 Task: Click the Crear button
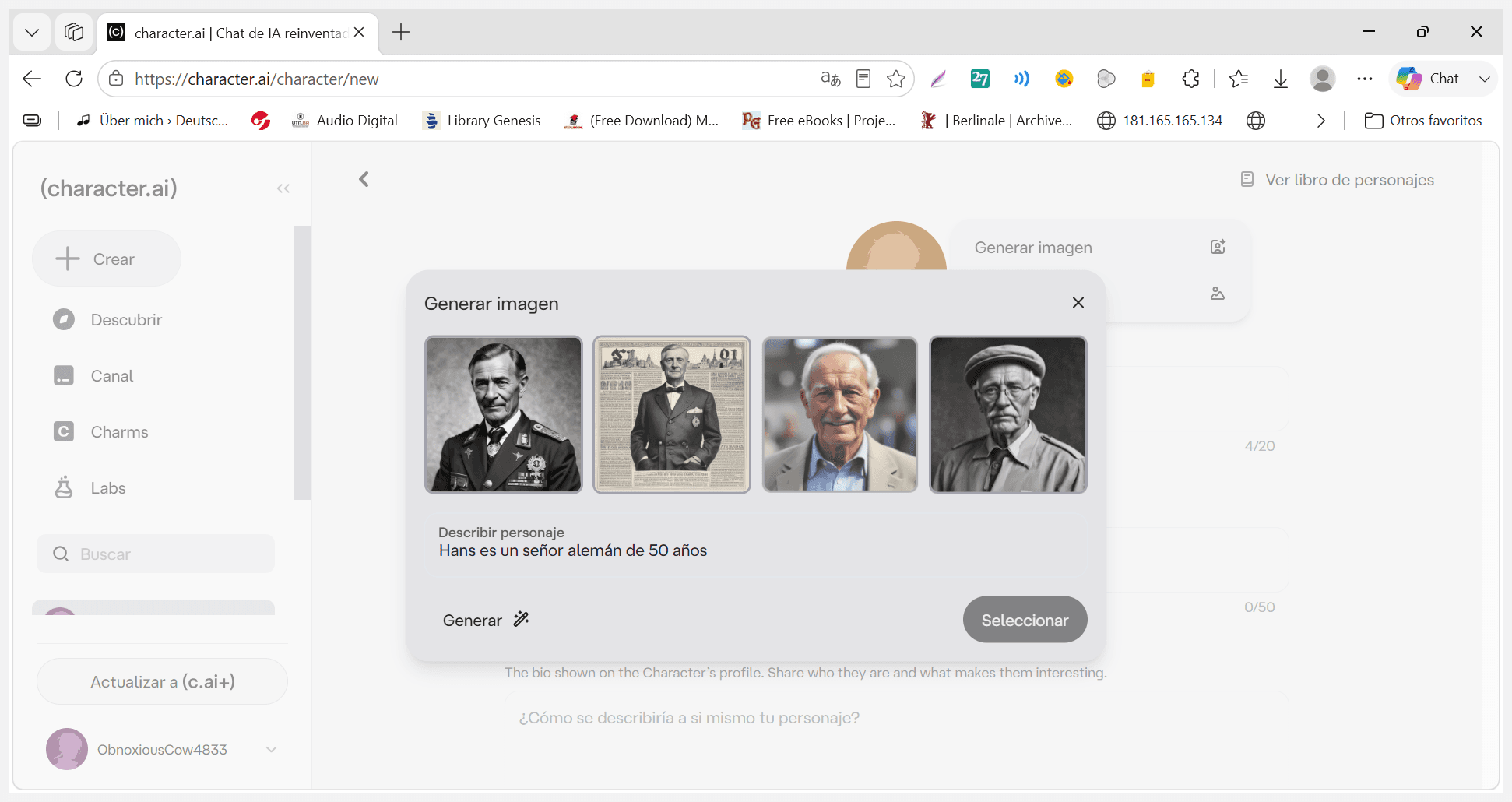tap(107, 259)
